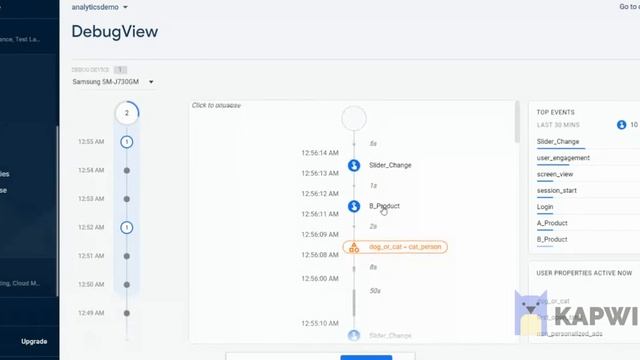Click the debug device count badge
This screenshot has width=640, height=360.
120,70
